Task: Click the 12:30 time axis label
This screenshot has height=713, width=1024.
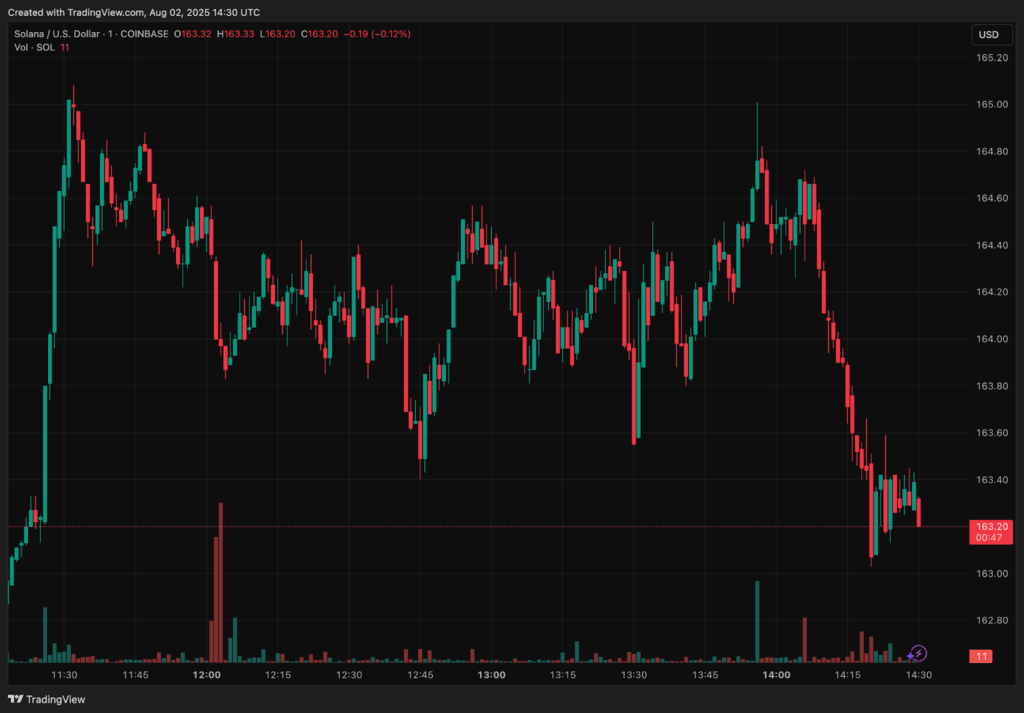Action: pyautogui.click(x=349, y=675)
